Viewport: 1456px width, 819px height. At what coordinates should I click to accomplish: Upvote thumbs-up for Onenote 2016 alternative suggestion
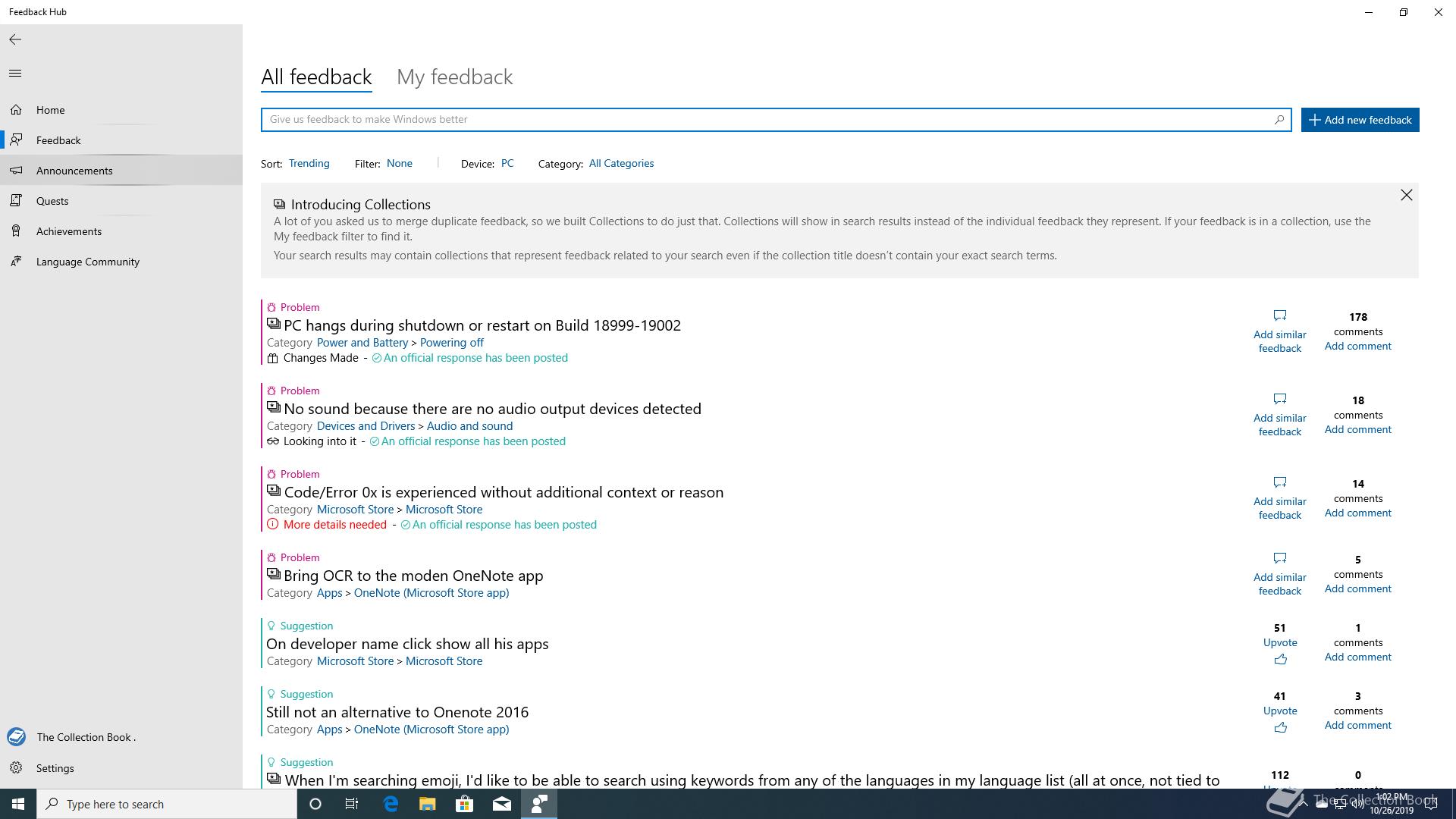(x=1280, y=727)
